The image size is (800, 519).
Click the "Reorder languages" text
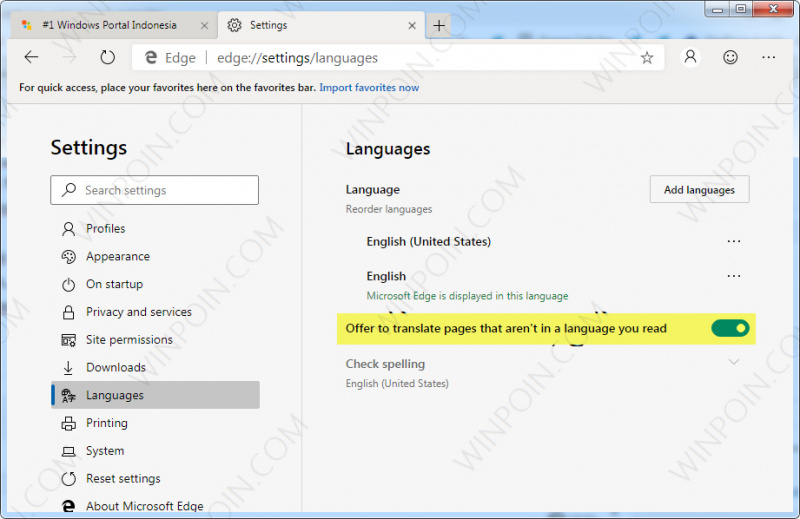(x=389, y=209)
